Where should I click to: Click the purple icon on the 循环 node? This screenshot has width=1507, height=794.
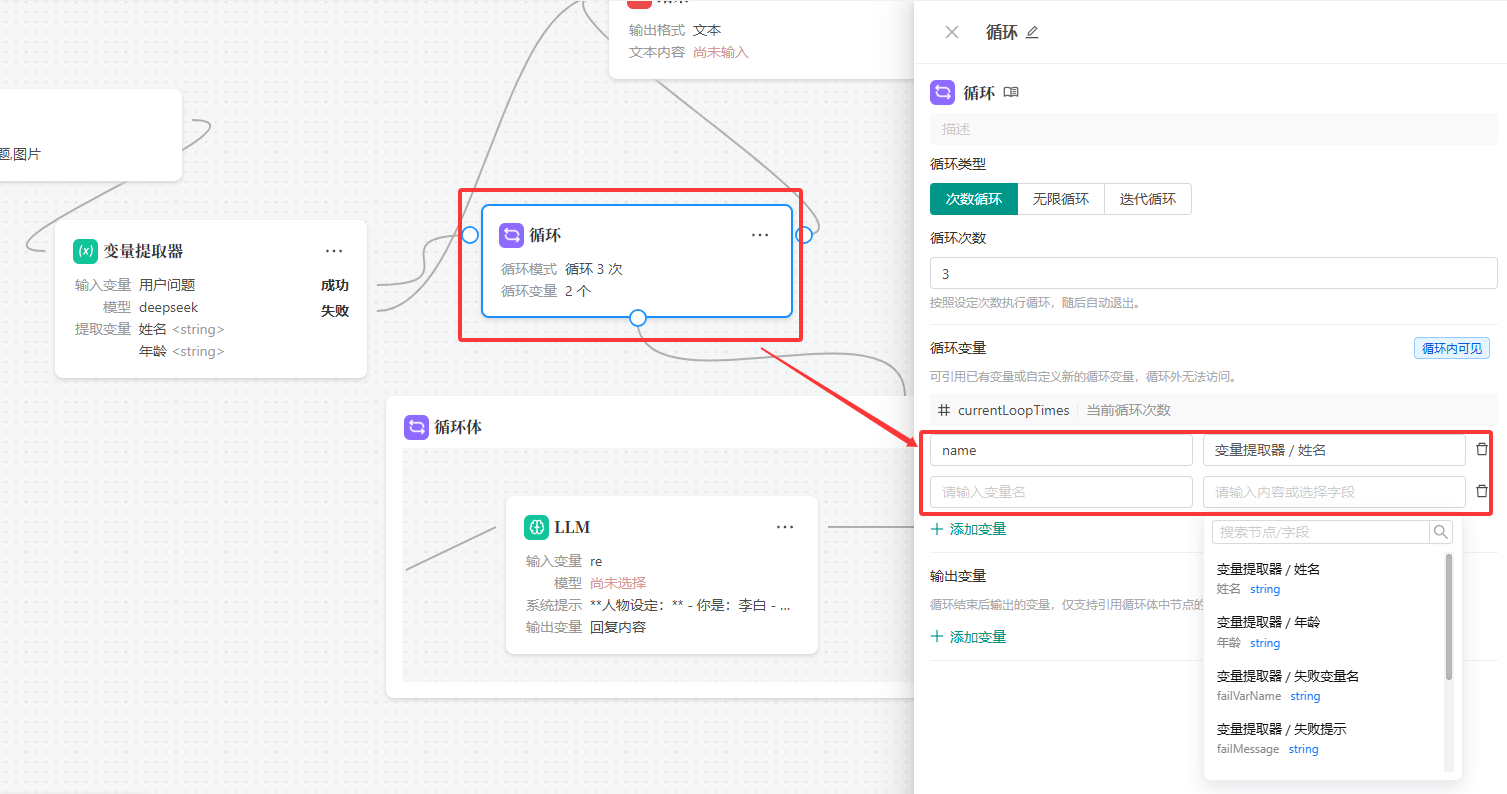coord(511,235)
